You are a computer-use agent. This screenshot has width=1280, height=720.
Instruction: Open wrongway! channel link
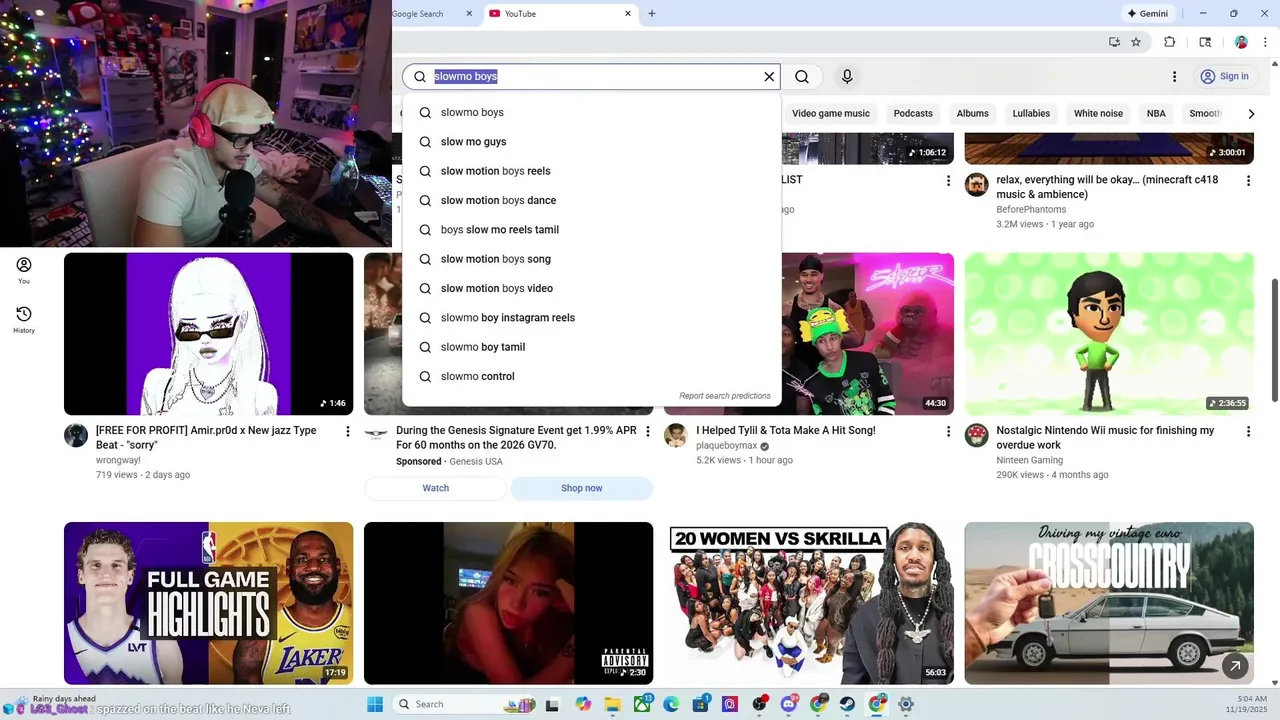pos(118,461)
